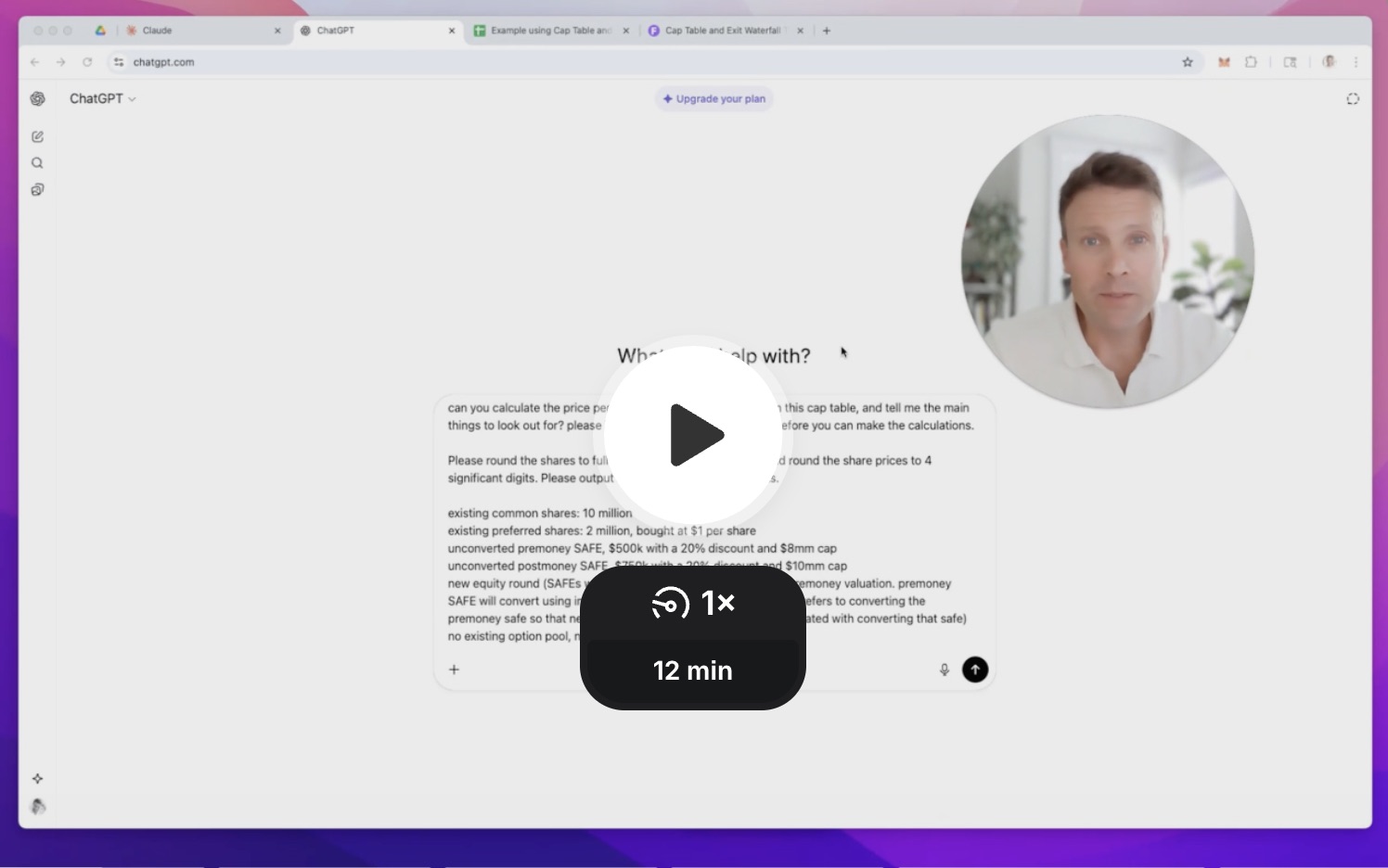Send the prompt with arrow button

975,670
